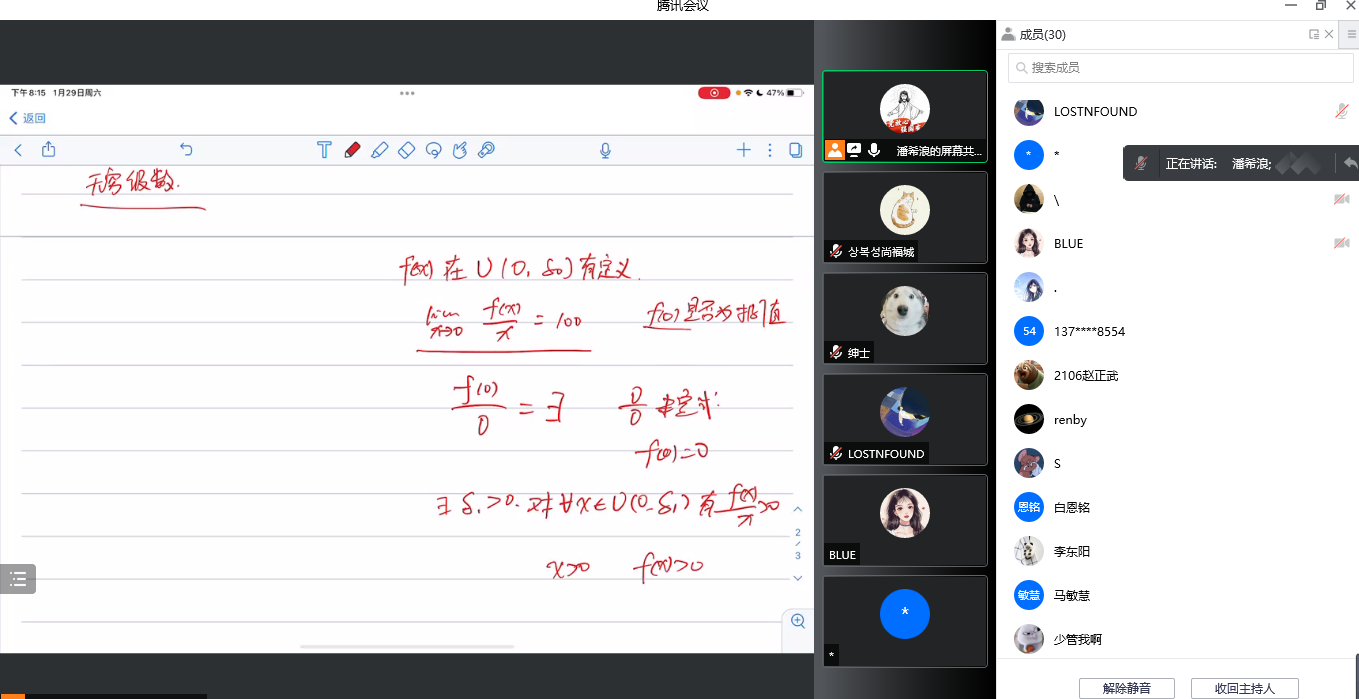The height and width of the screenshot is (699, 1359).
Task: Mute participant LOSTNFOUND's microphone
Action: click(1342, 111)
